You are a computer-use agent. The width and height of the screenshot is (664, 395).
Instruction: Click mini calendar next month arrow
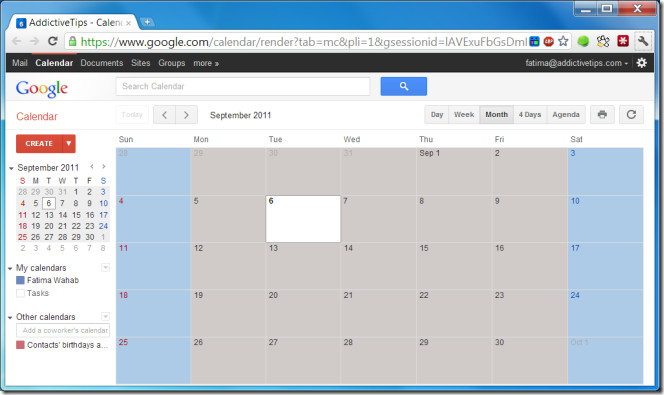point(104,166)
